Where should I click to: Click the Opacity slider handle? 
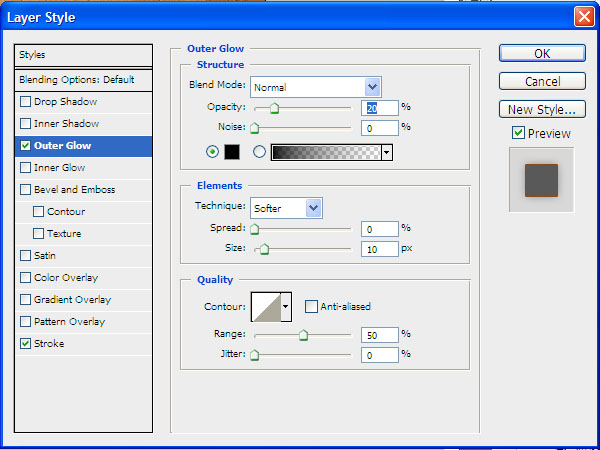(274, 109)
